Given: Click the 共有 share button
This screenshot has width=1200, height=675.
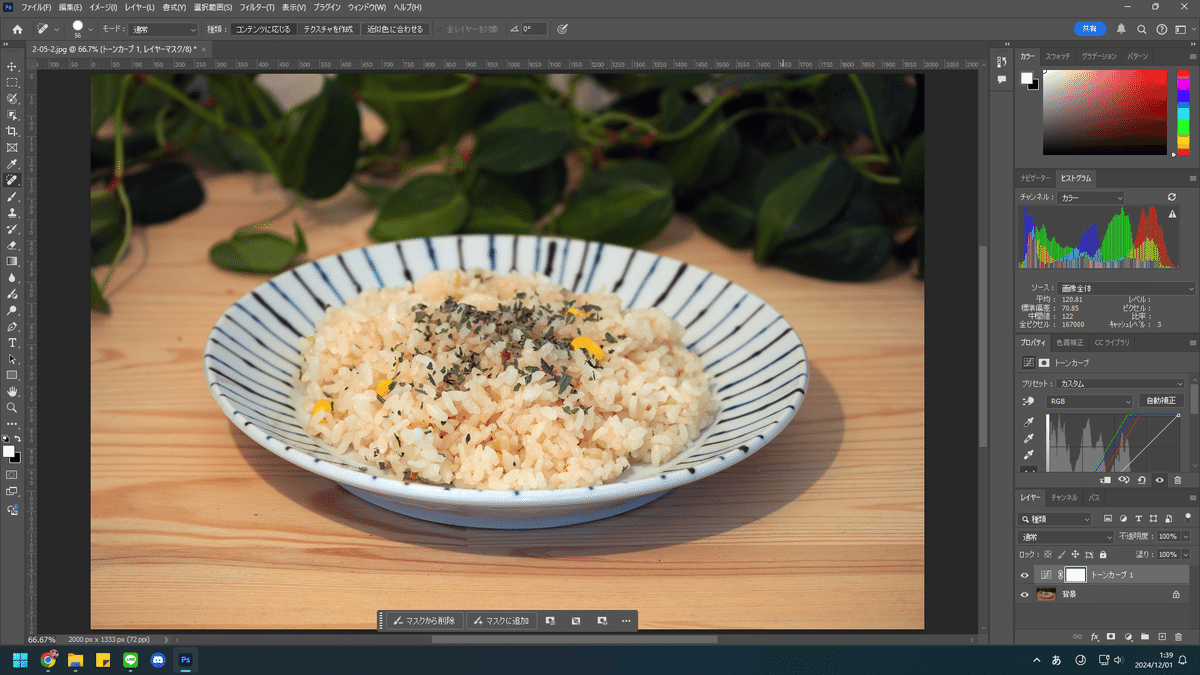Looking at the screenshot, I should pyautogui.click(x=1090, y=29).
